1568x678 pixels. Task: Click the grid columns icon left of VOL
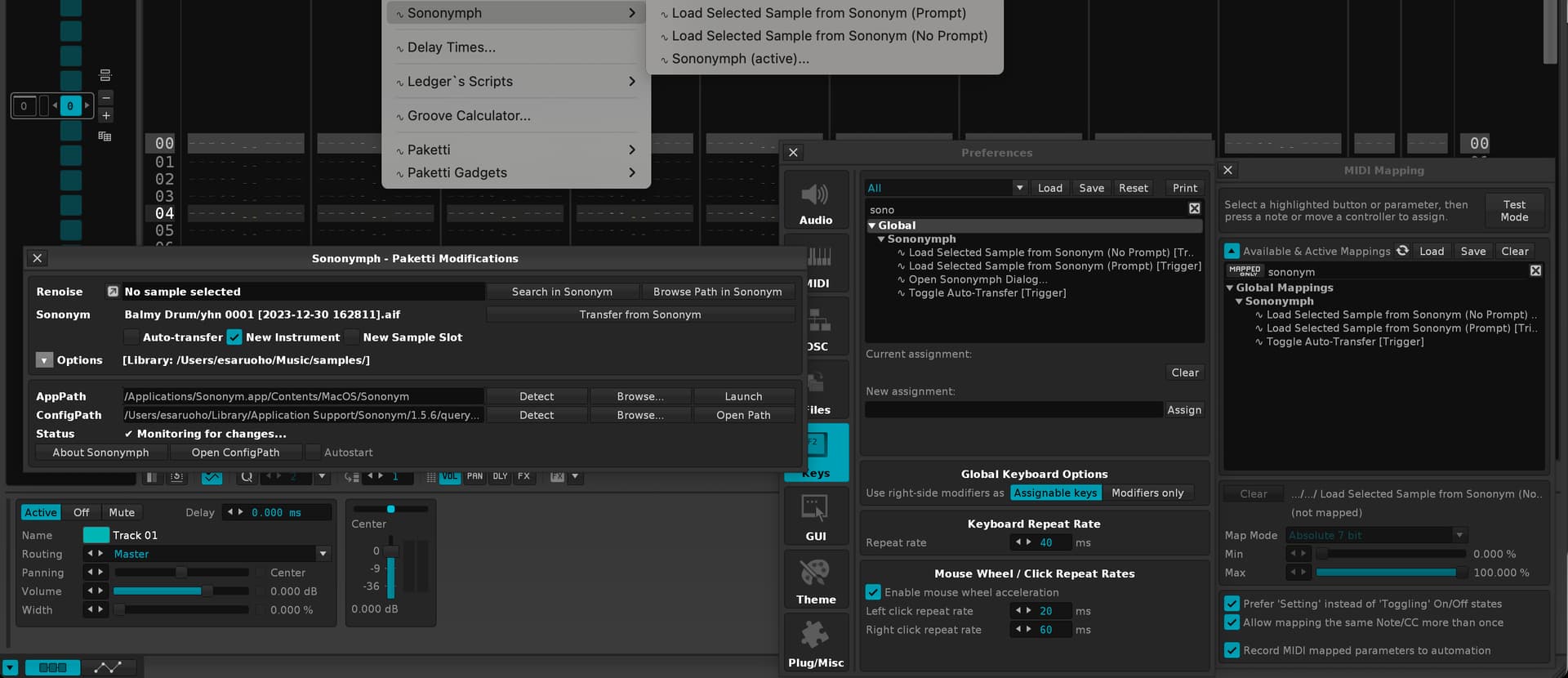click(431, 476)
